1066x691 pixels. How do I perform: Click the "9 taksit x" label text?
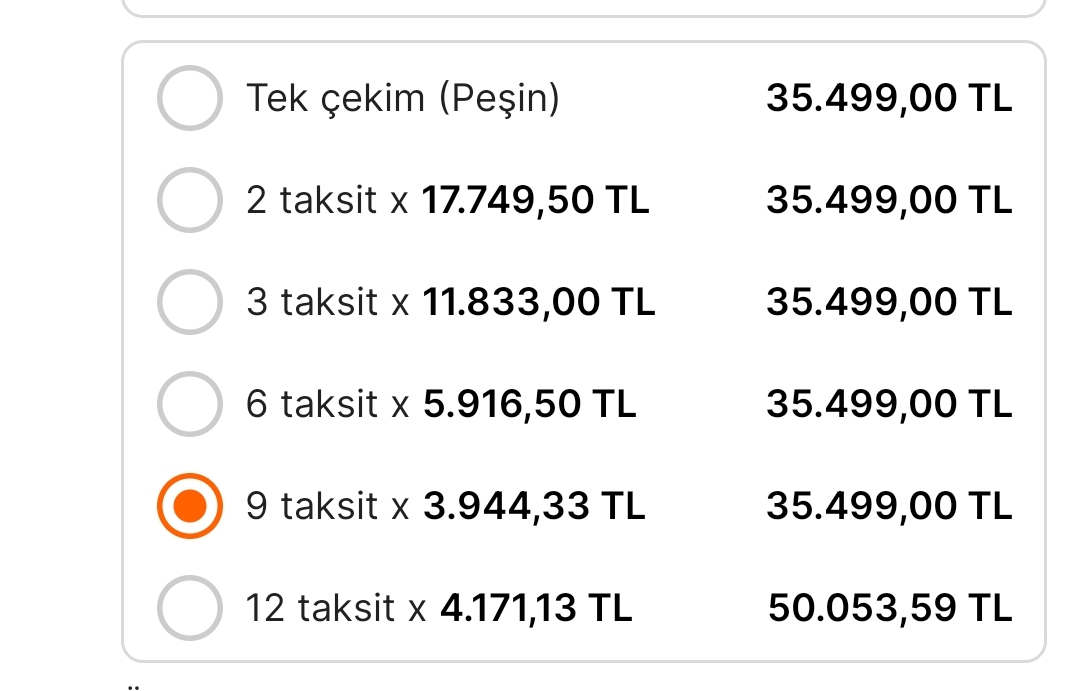pyautogui.click(x=327, y=506)
